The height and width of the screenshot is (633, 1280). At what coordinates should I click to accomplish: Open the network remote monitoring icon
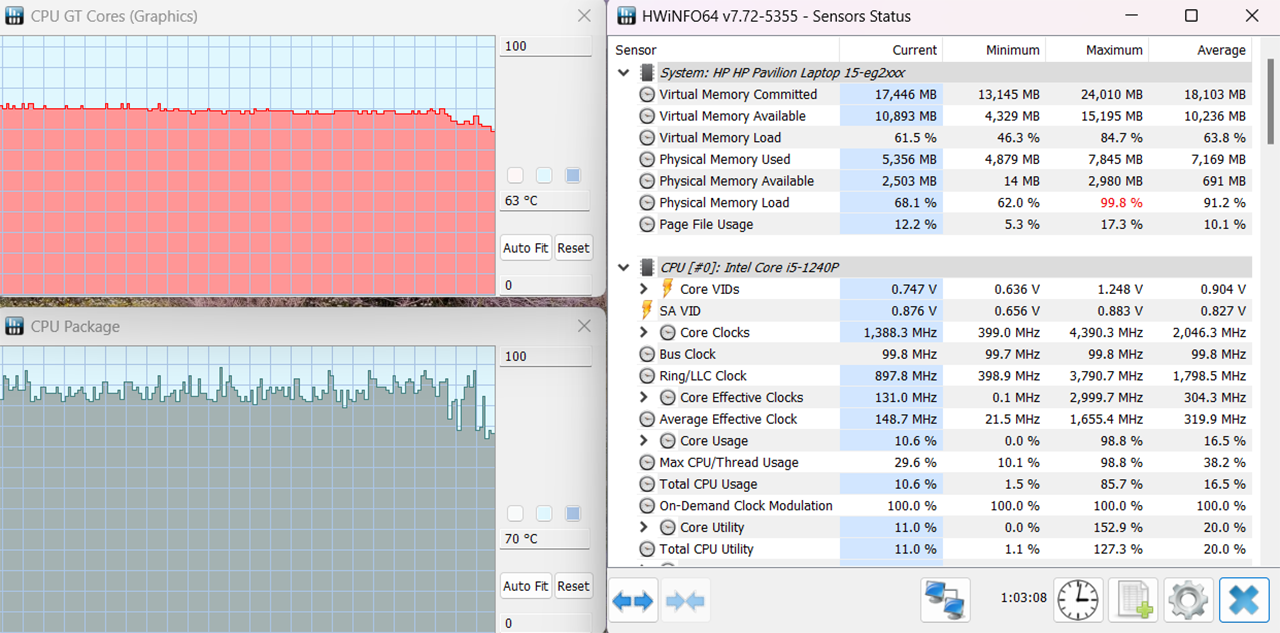point(945,600)
